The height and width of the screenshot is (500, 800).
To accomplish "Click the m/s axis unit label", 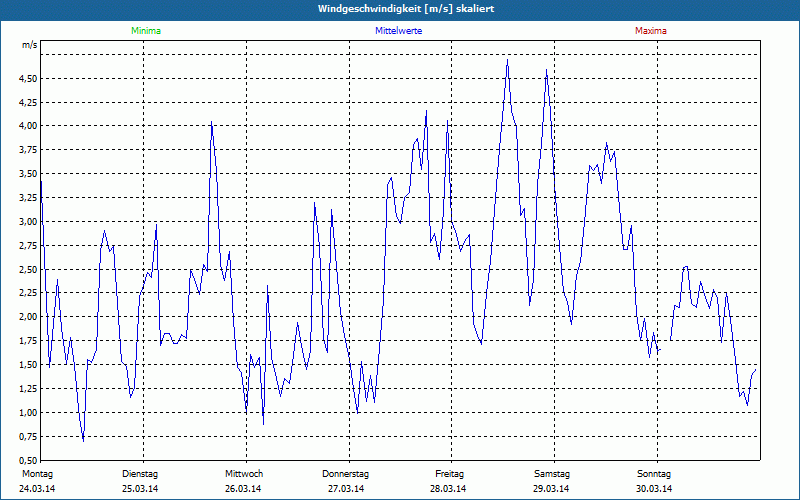I will tap(30, 45).
